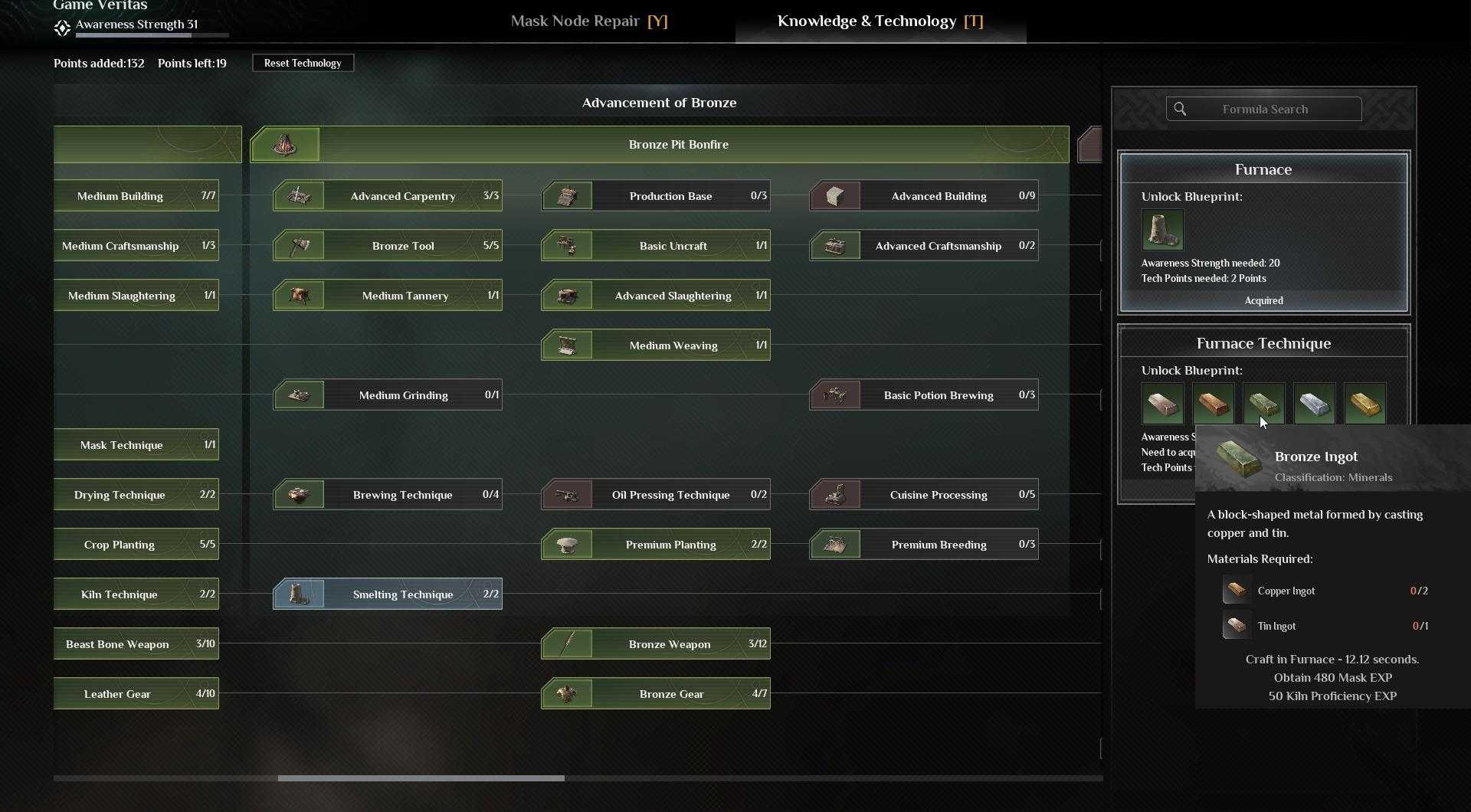Click the Medium Grinding icon
Viewport: 1471px width, 812px height.
pos(299,395)
